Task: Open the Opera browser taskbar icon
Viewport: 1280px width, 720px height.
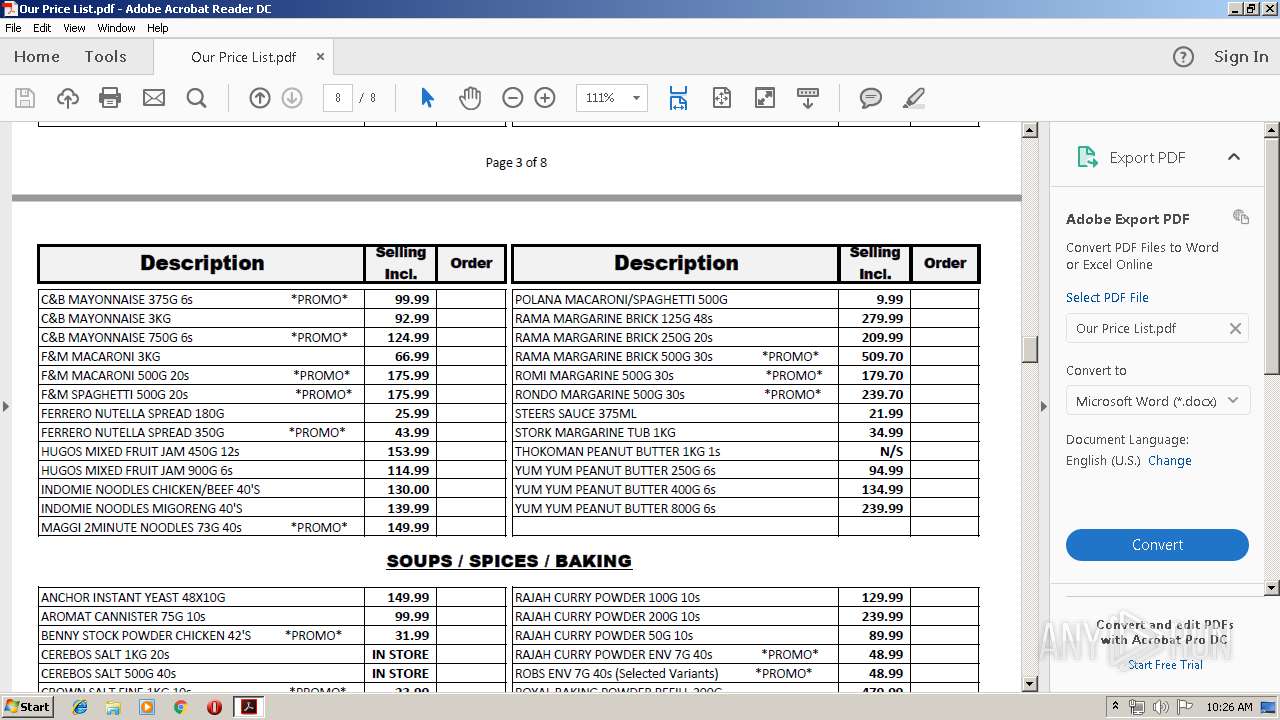Action: (214, 707)
